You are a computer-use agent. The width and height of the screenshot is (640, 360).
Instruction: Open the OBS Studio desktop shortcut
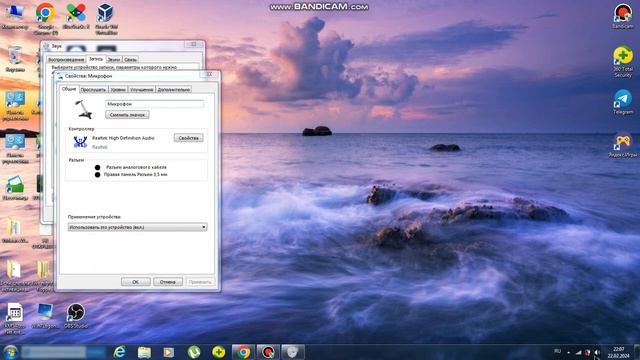pos(76,316)
